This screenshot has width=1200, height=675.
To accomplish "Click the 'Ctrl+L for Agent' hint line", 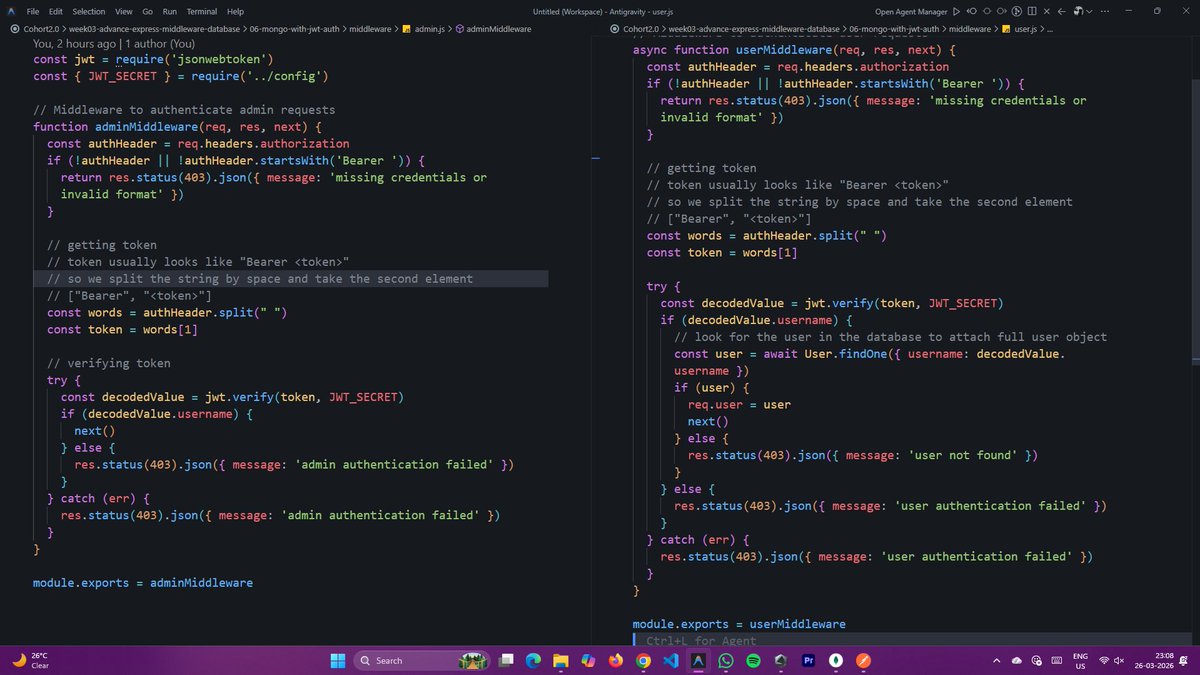I will (701, 640).
